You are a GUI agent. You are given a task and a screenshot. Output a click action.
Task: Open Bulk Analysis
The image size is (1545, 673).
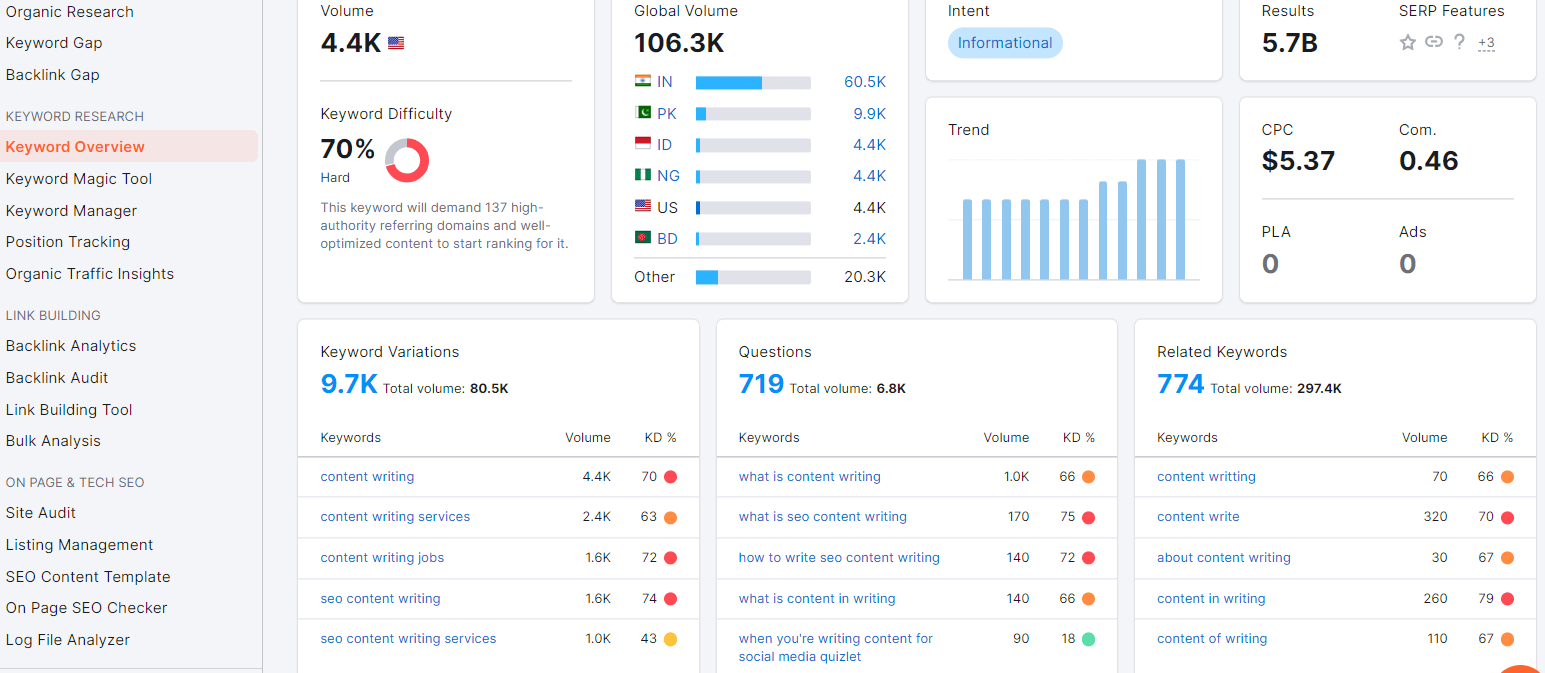[53, 441]
